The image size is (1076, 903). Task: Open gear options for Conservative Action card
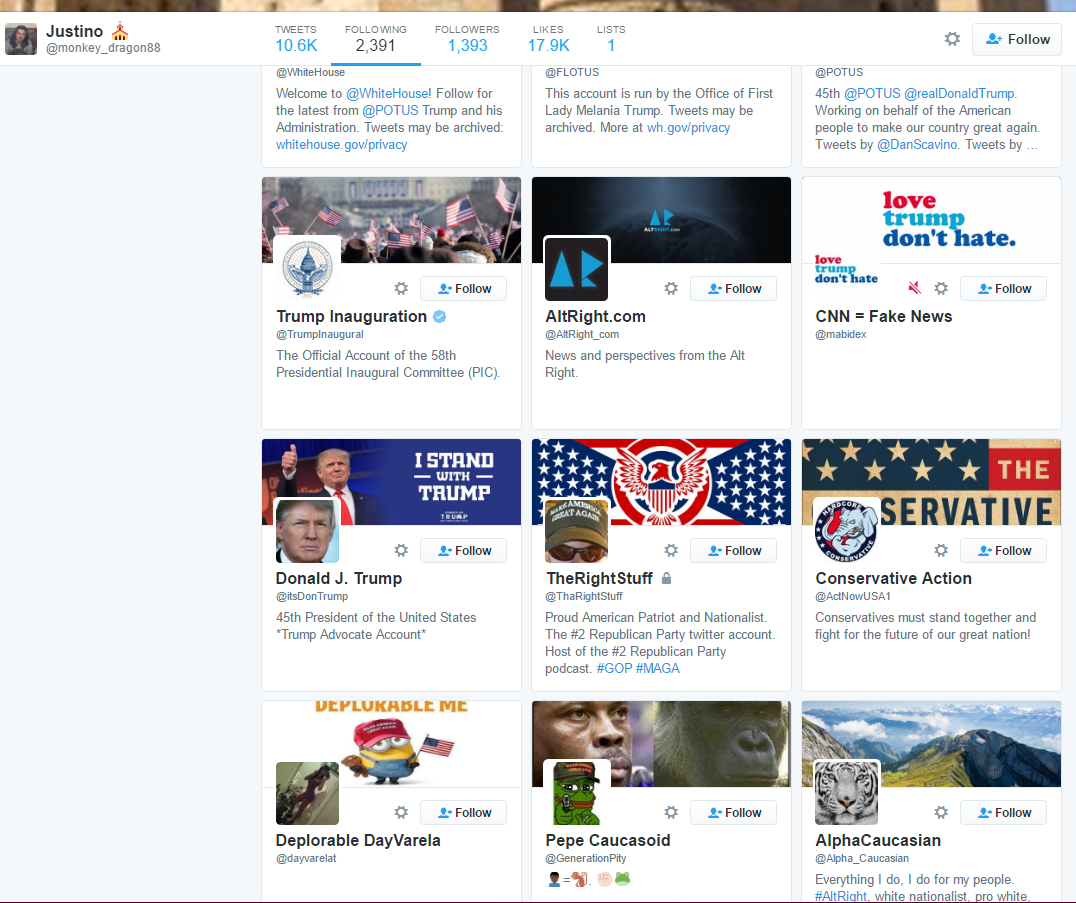pyautogui.click(x=942, y=551)
